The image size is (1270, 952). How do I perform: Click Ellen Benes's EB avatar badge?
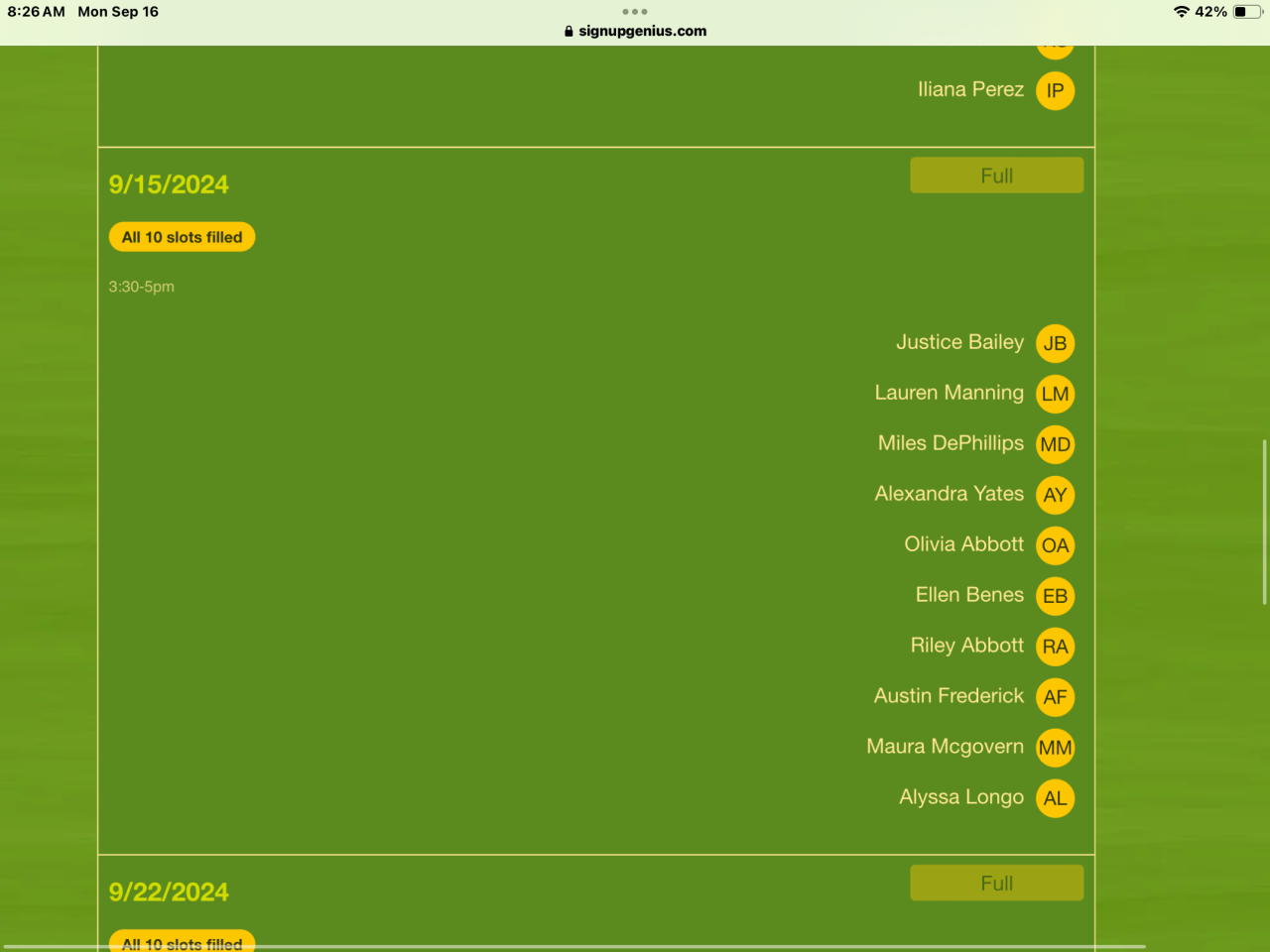1055,596
